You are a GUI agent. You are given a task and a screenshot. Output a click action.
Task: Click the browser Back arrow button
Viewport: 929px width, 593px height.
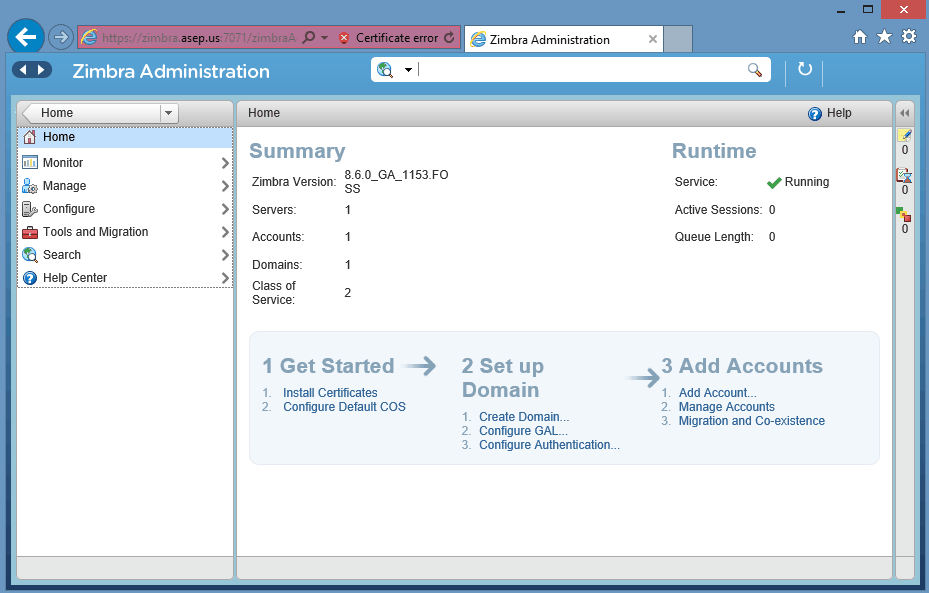(25, 37)
